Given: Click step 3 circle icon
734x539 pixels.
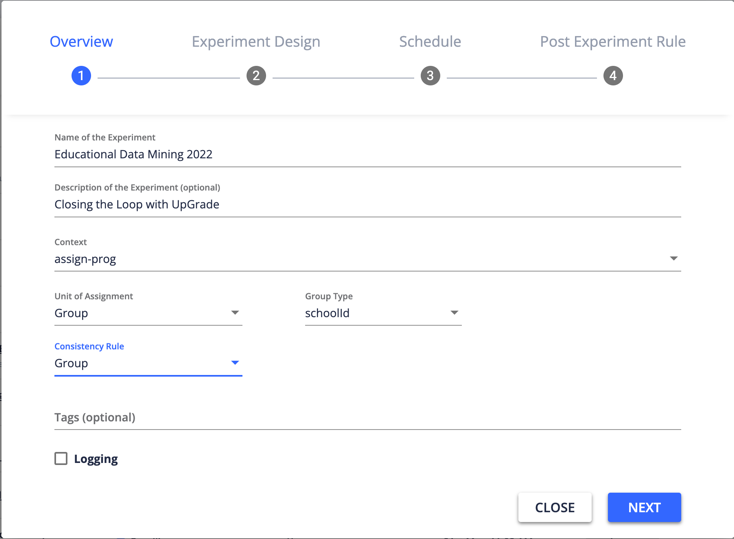Looking at the screenshot, I should click(430, 76).
